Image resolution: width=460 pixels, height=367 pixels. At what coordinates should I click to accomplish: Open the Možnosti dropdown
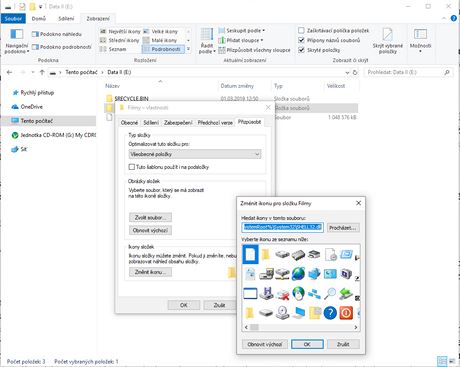coord(420,41)
